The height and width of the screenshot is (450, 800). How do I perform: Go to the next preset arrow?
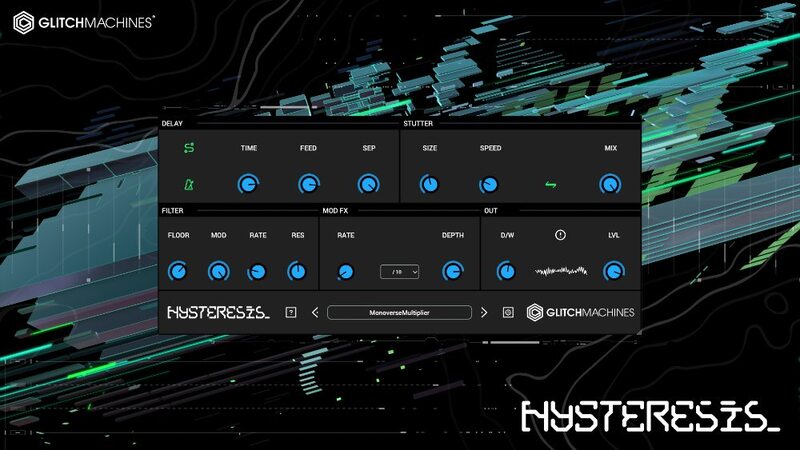(484, 312)
